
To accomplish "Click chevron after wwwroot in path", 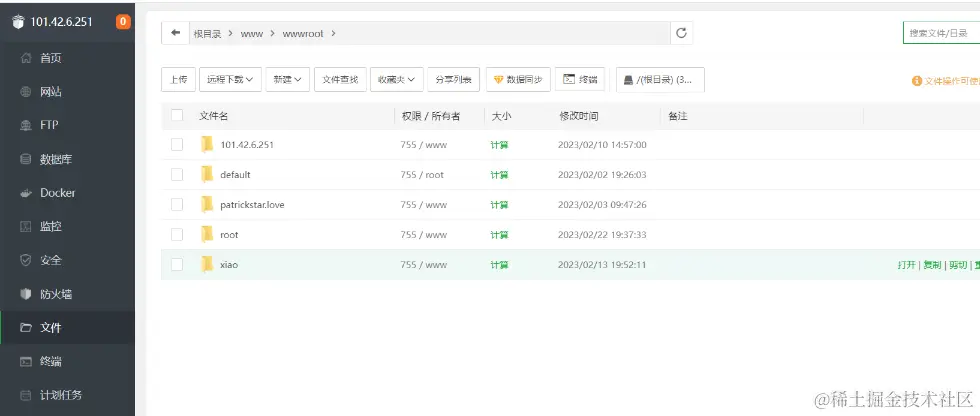I will [x=333, y=34].
